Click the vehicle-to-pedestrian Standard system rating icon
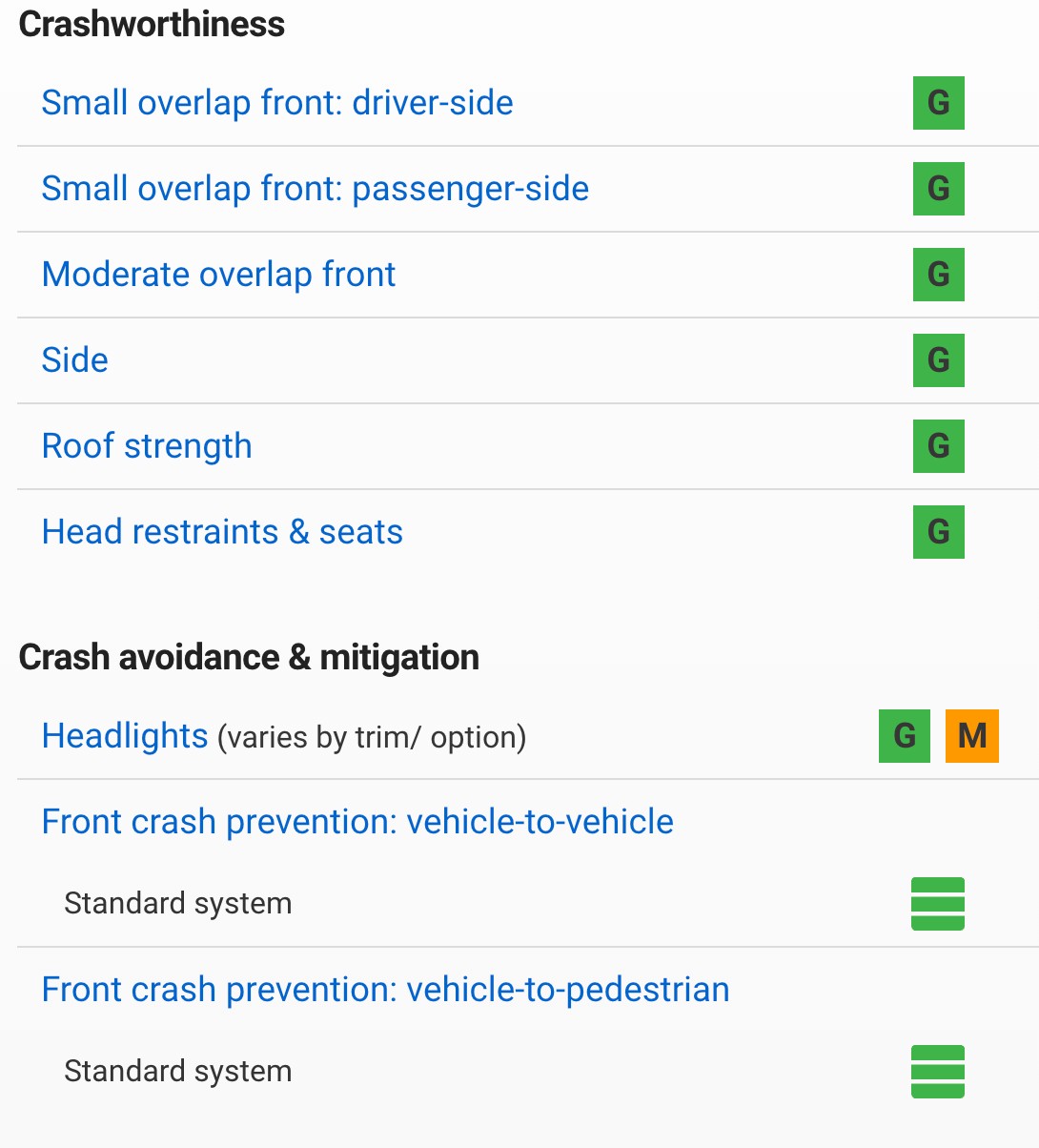 [x=938, y=1072]
